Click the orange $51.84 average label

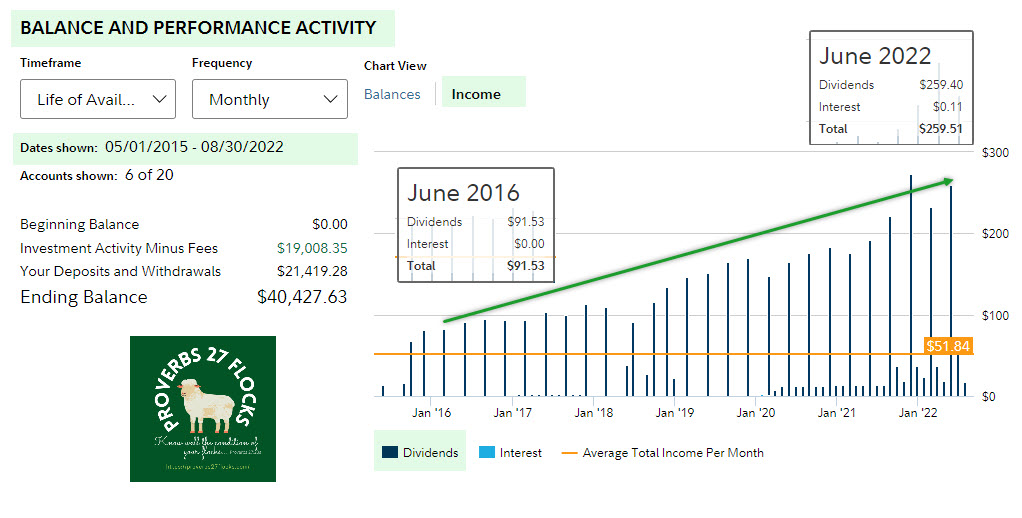pos(948,346)
